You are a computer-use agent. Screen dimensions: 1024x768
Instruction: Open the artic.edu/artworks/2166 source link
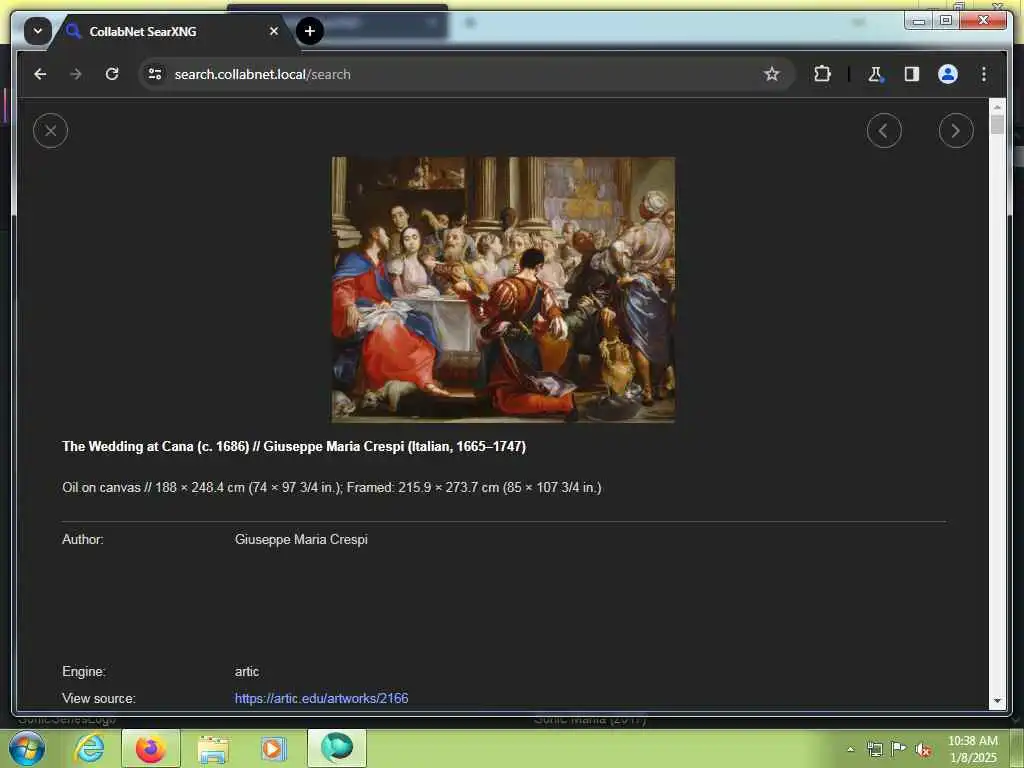(x=321, y=698)
